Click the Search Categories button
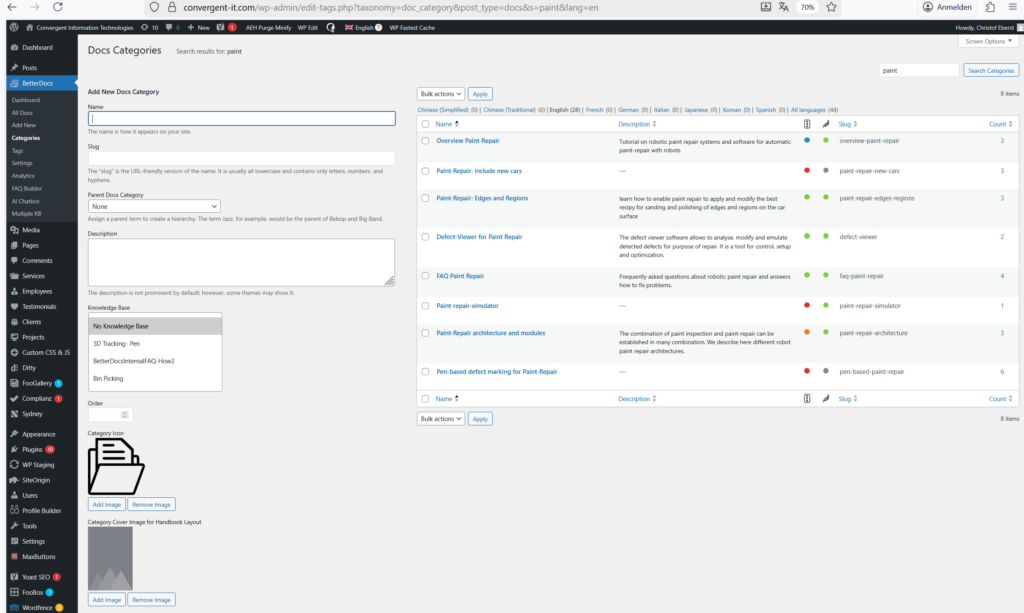 991,71
